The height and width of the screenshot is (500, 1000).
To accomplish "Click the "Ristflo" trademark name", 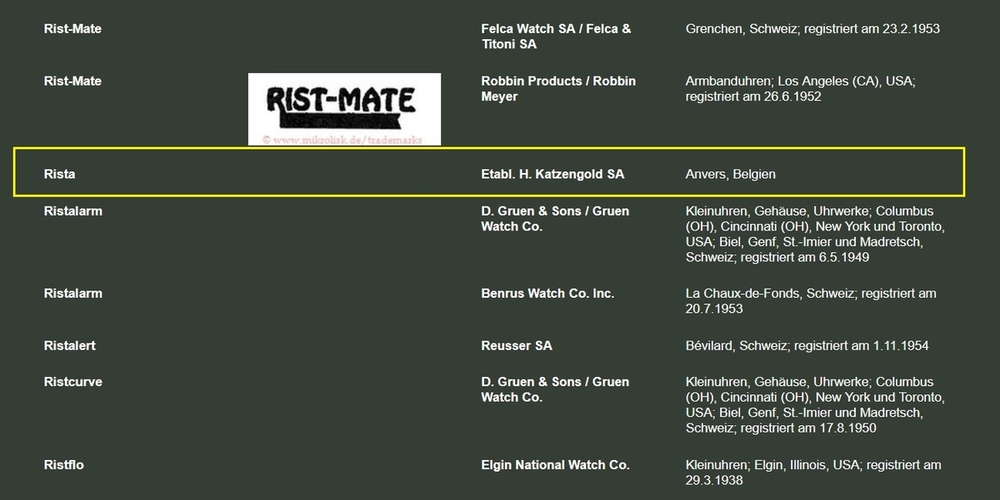I will 65,465.
